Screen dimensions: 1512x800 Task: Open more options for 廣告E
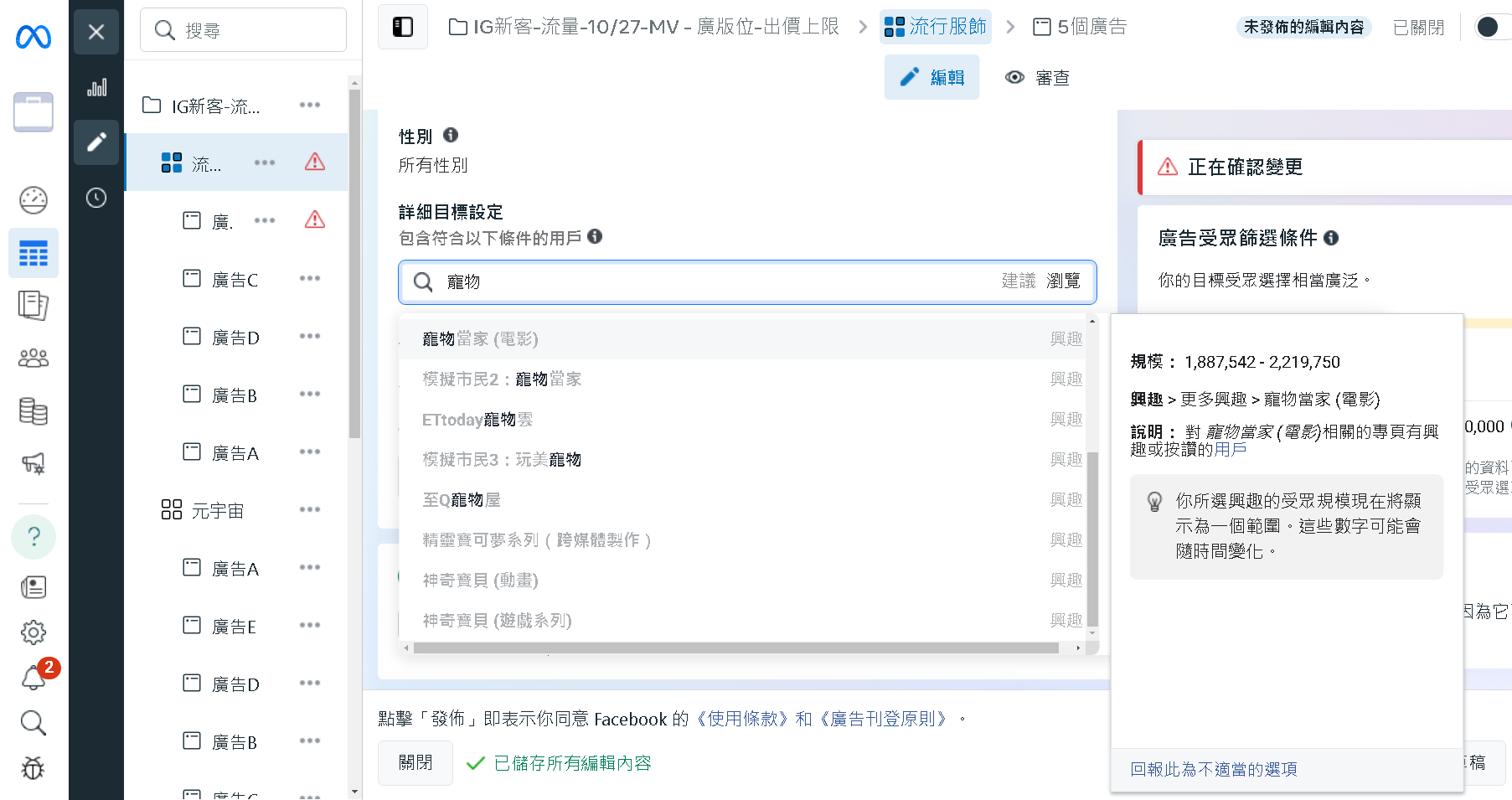[x=310, y=625]
